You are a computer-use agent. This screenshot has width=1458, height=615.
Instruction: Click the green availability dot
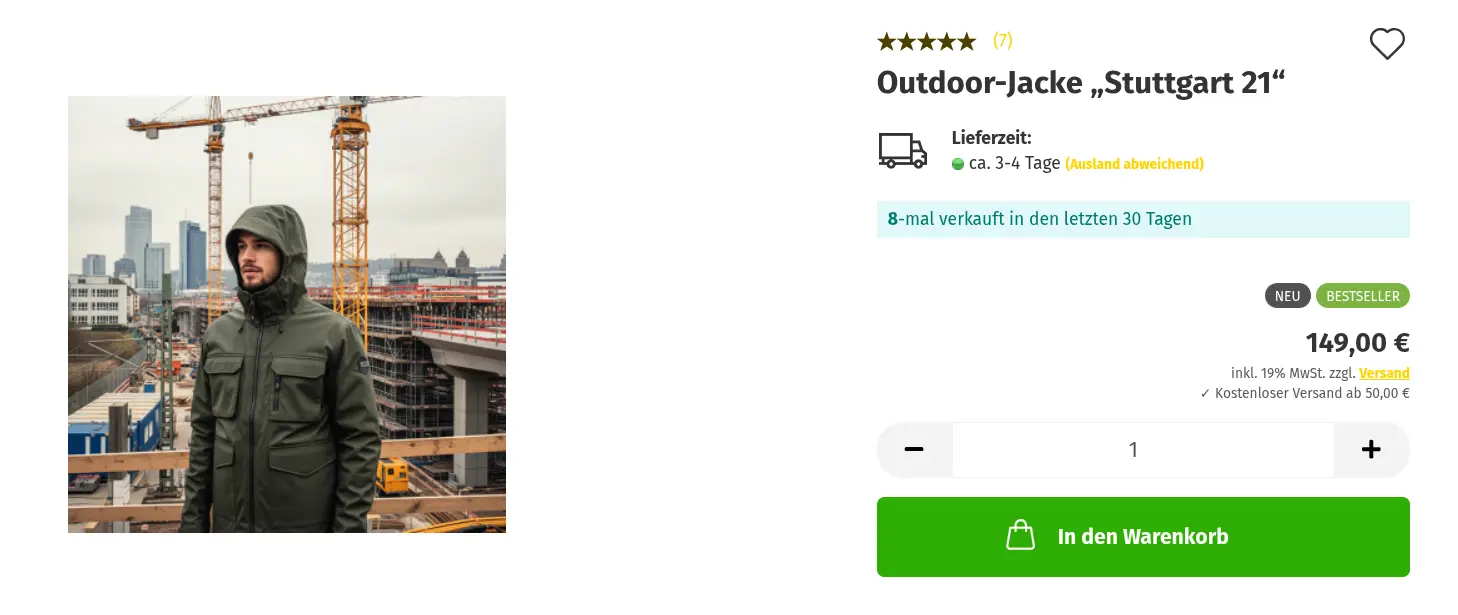(x=958, y=164)
